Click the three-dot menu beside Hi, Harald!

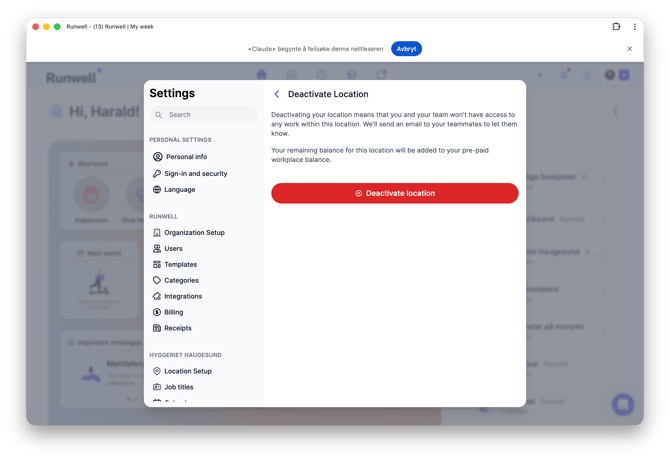tap(615, 111)
